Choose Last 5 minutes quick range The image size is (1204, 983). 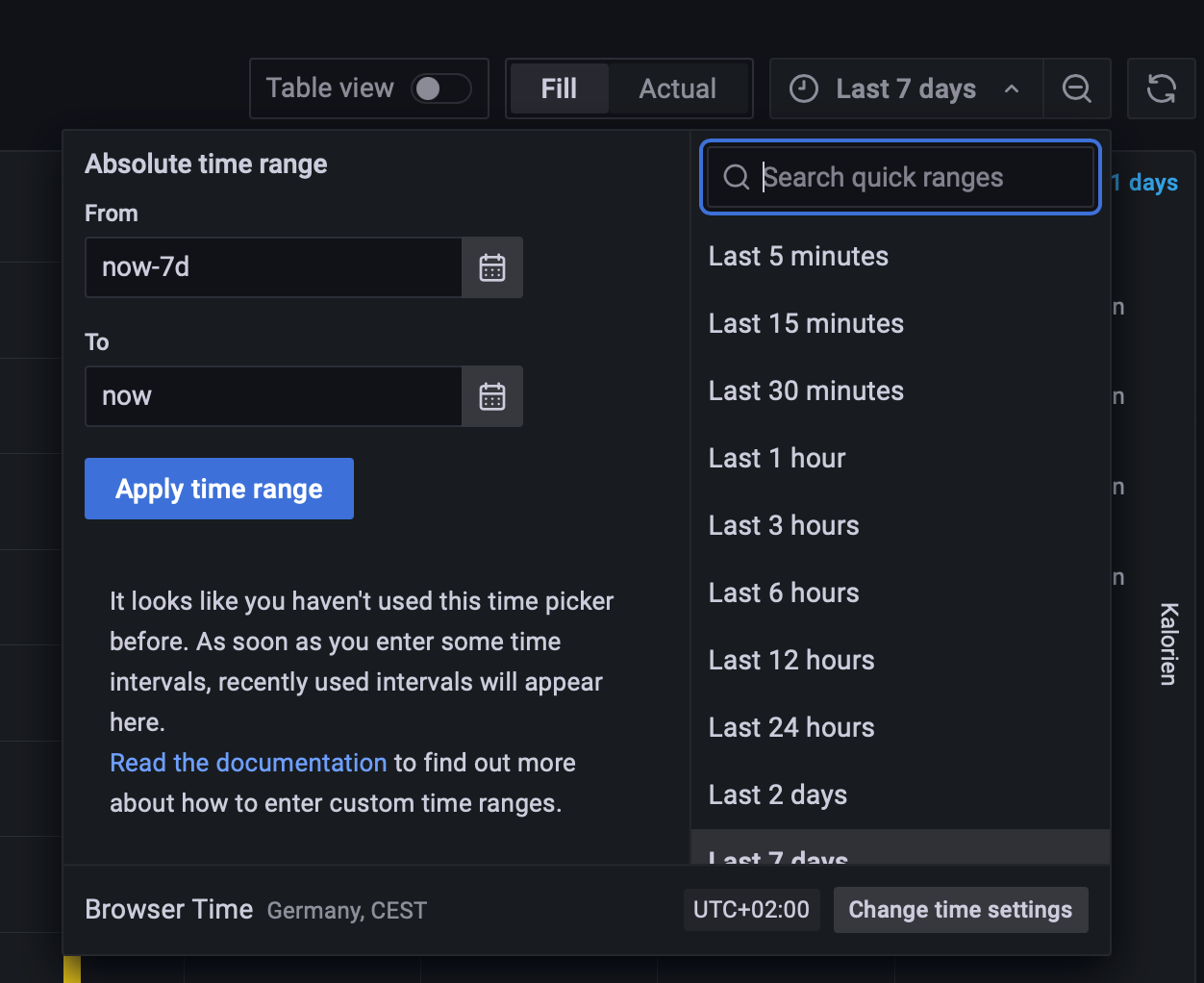(x=798, y=256)
